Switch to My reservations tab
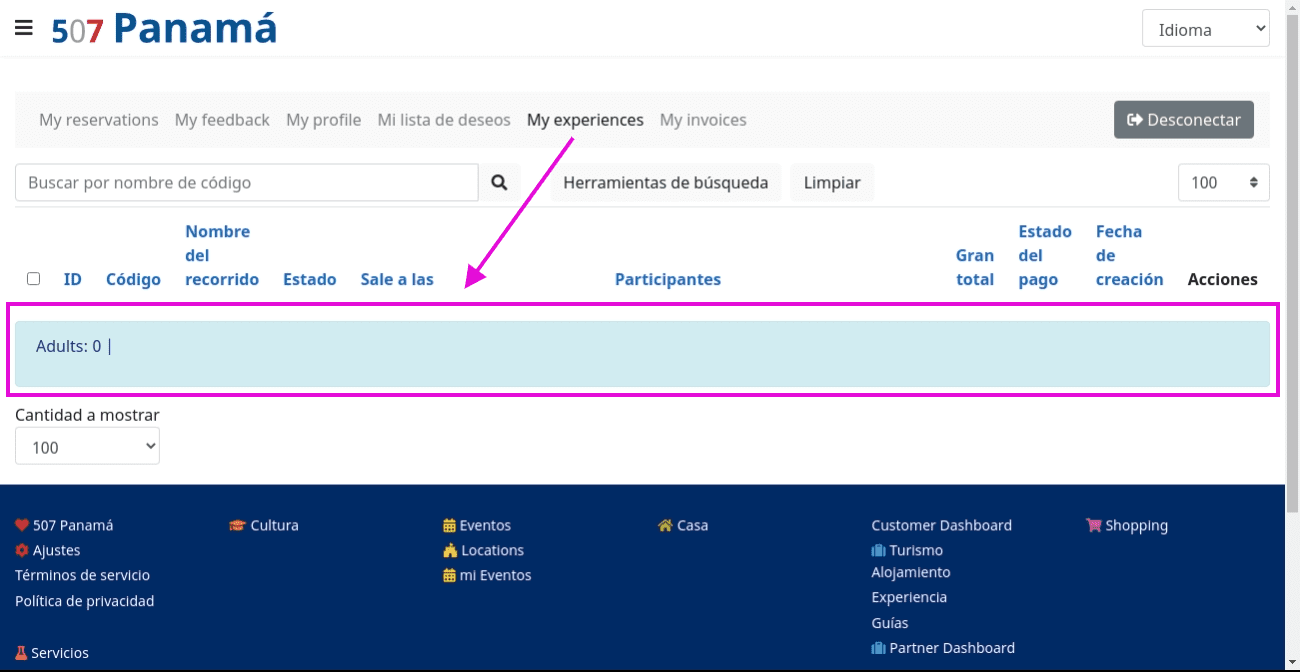The image size is (1300, 672). pos(99,120)
